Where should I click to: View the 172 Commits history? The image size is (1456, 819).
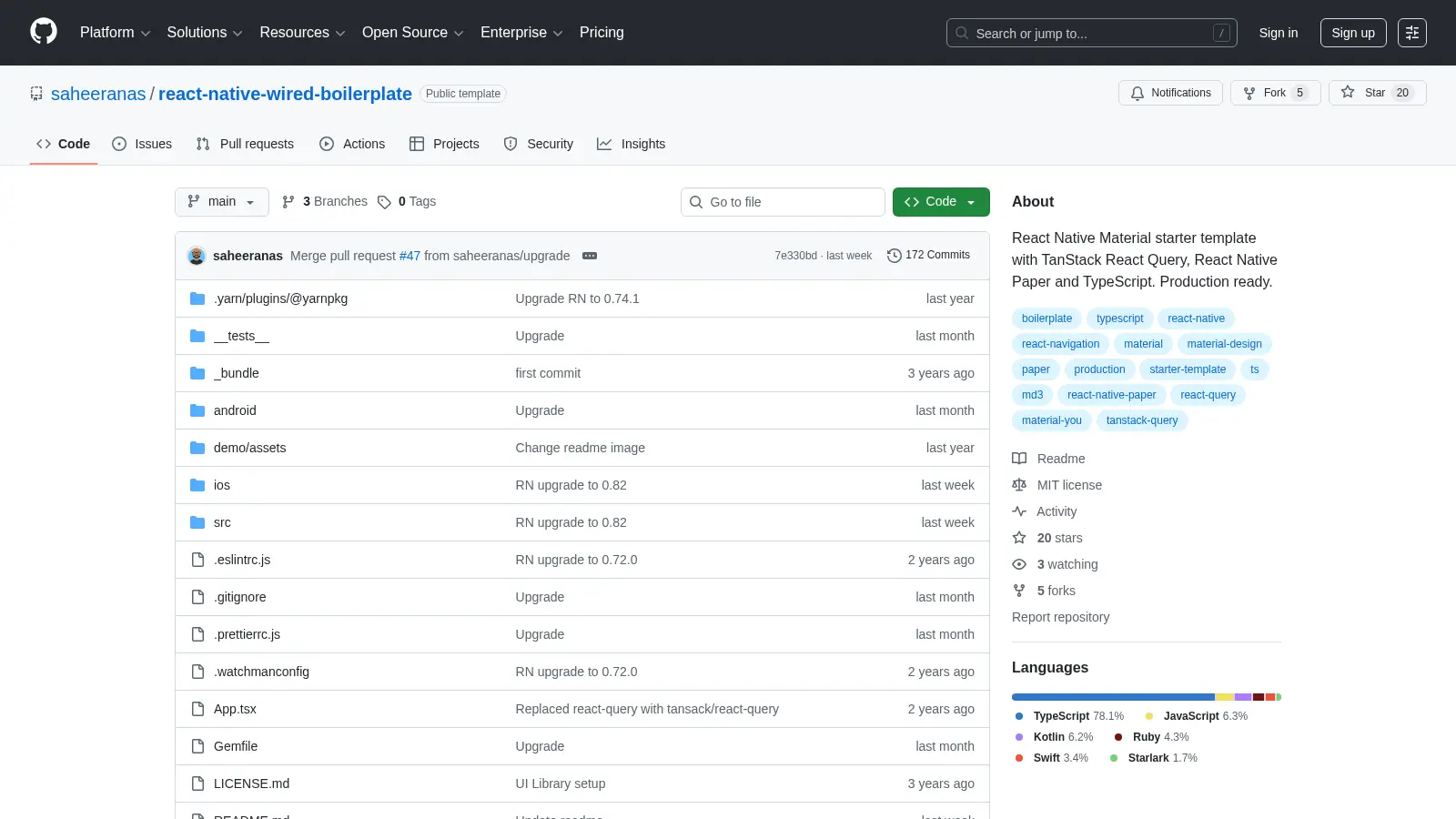pos(929,256)
